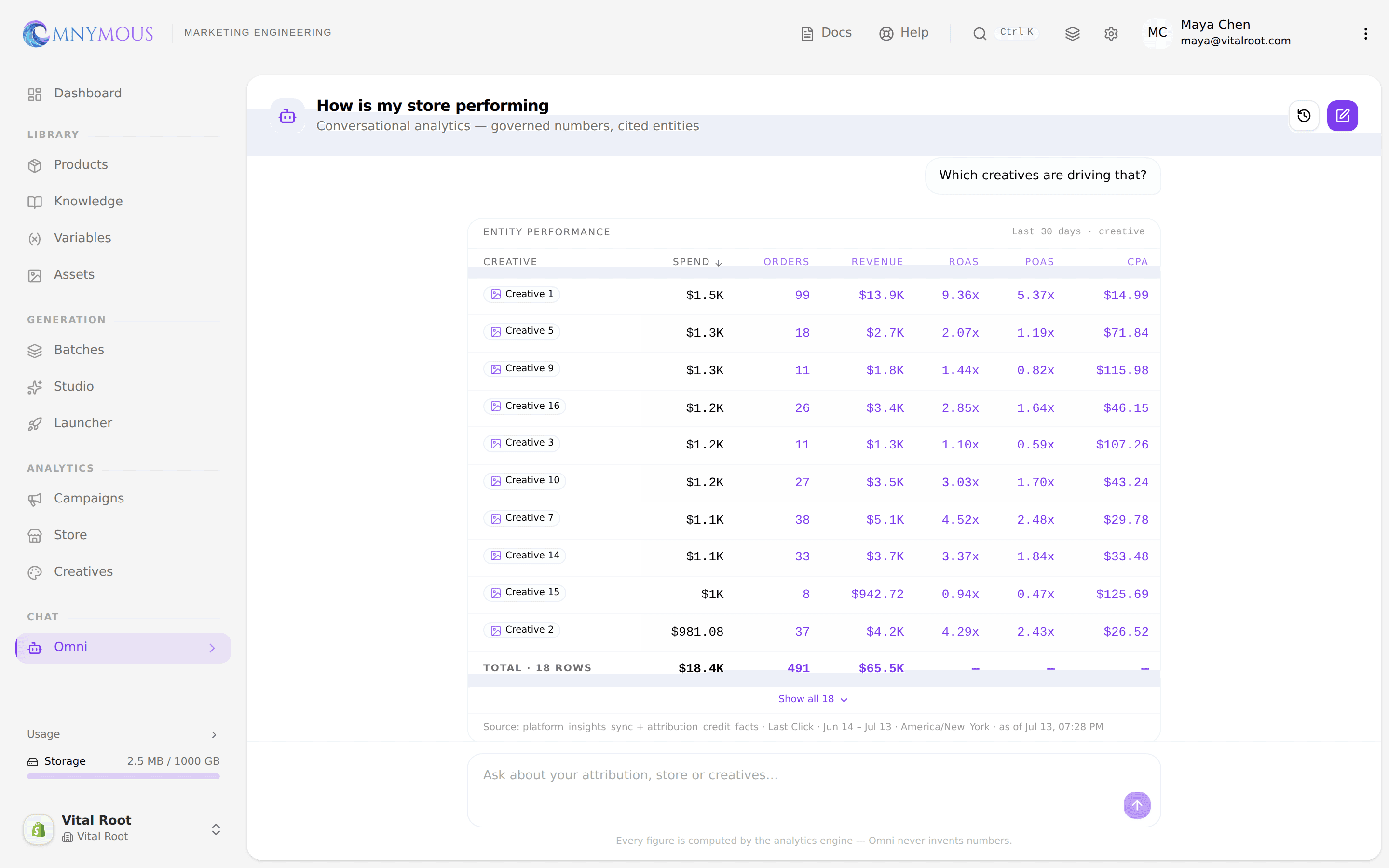Open the Docs link
Screen dimensions: 1389x868
pyautogui.click(x=826, y=33)
